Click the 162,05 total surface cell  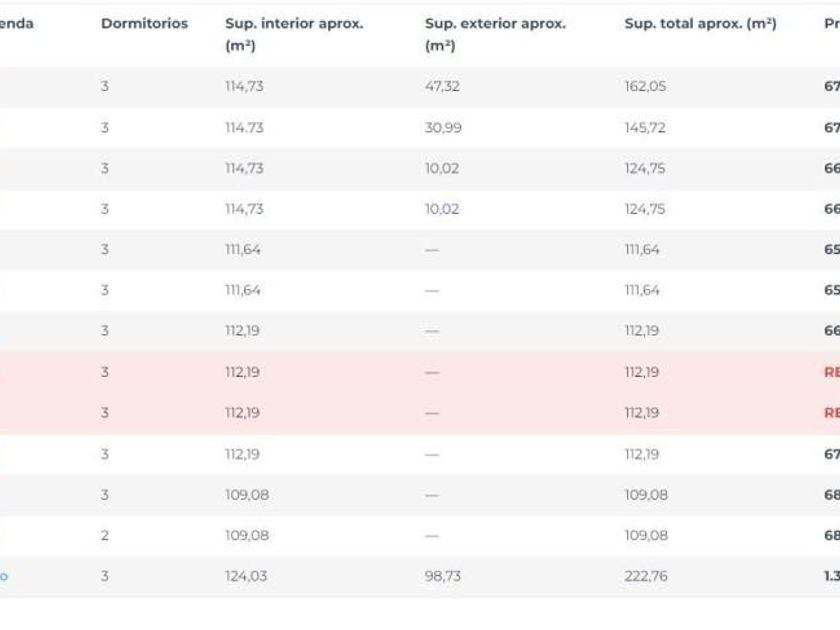[645, 86]
